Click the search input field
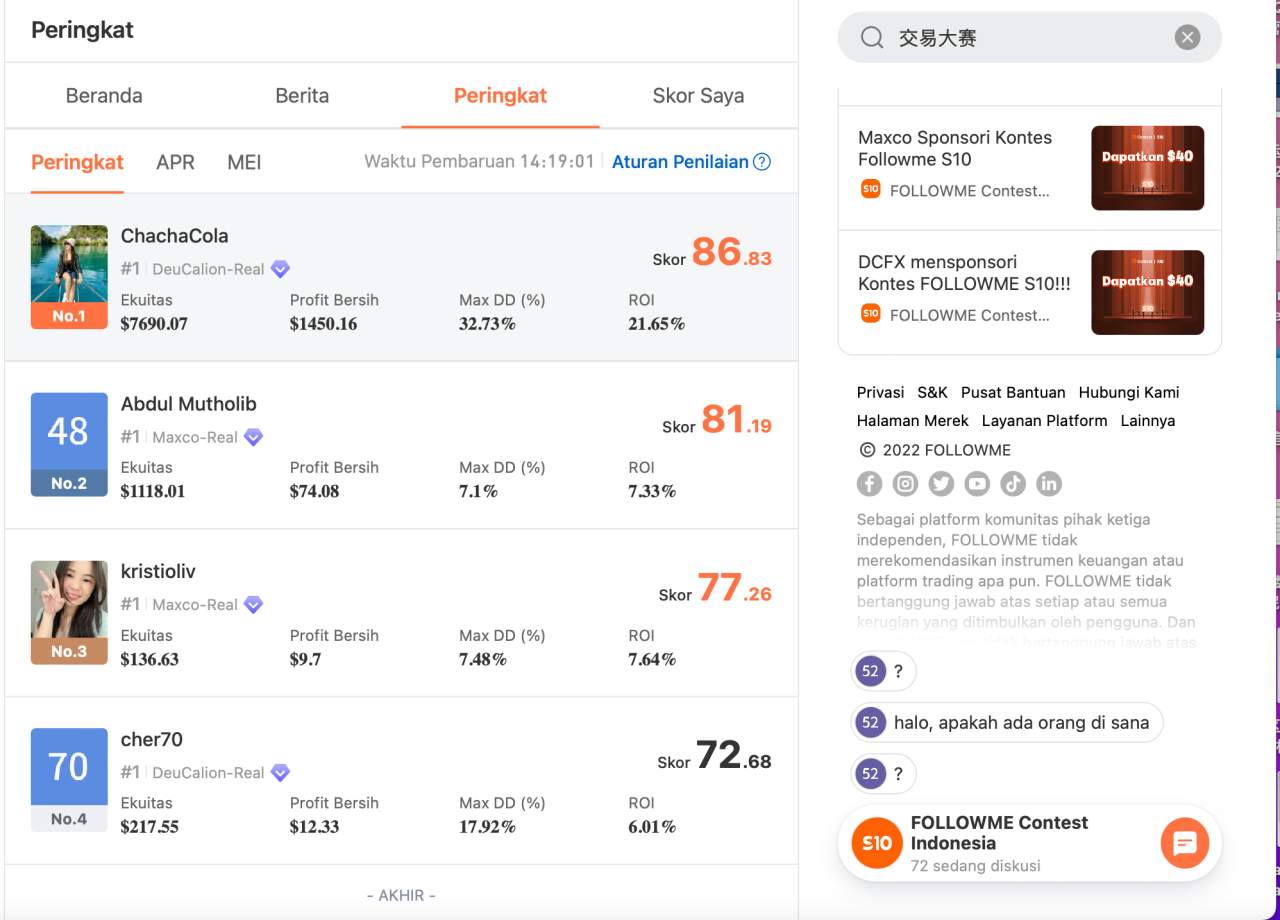 pyautogui.click(x=1029, y=38)
